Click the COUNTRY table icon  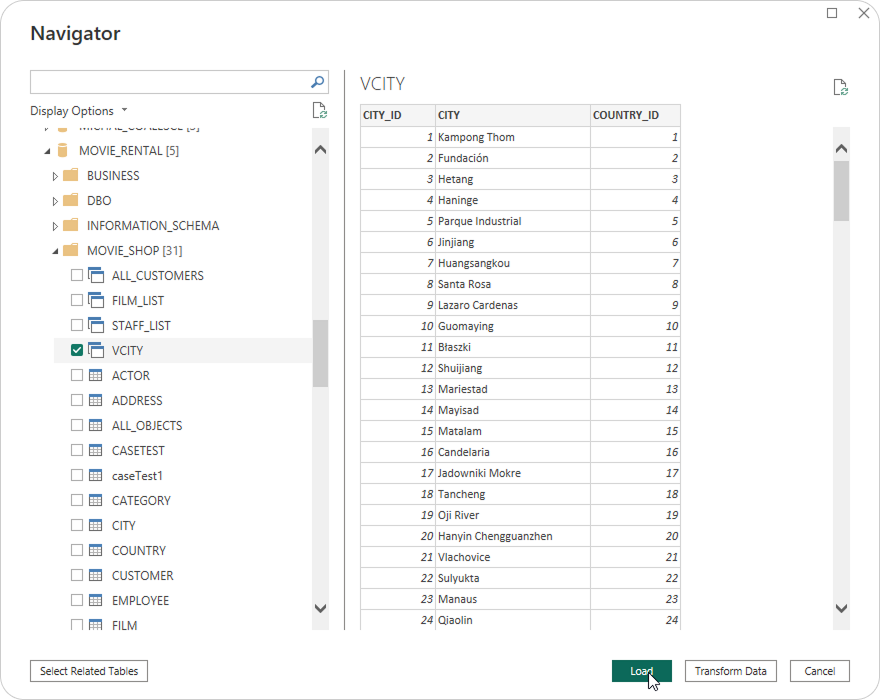coord(96,551)
